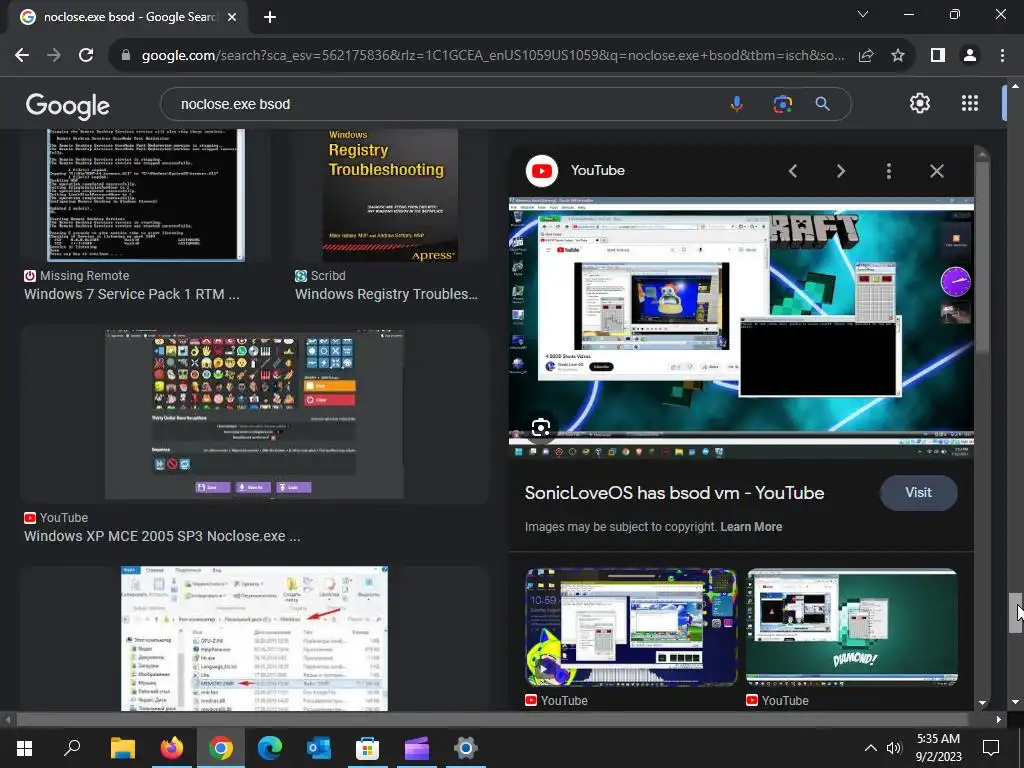
Task: Open preview panel more options
Action: tap(888, 171)
